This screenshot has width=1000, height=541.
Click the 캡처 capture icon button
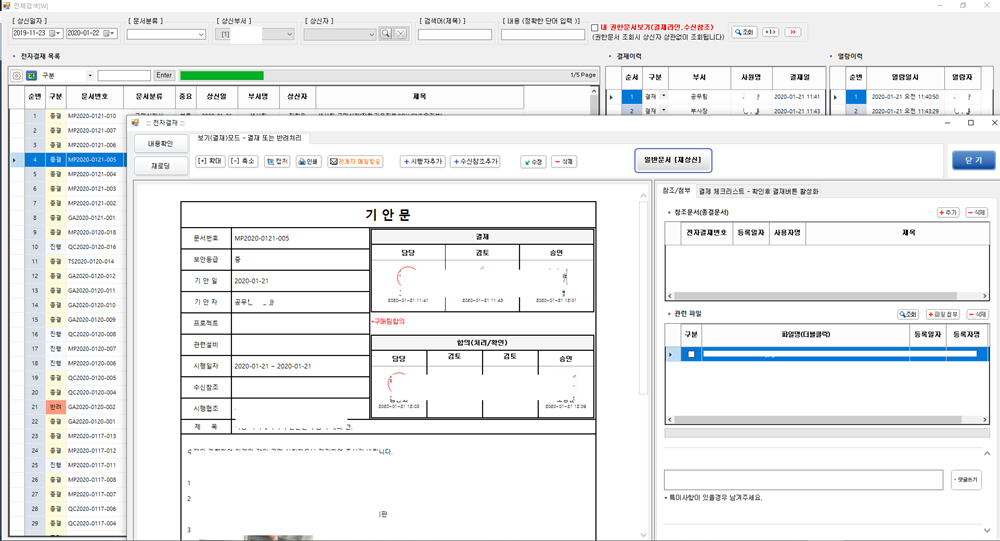277,161
